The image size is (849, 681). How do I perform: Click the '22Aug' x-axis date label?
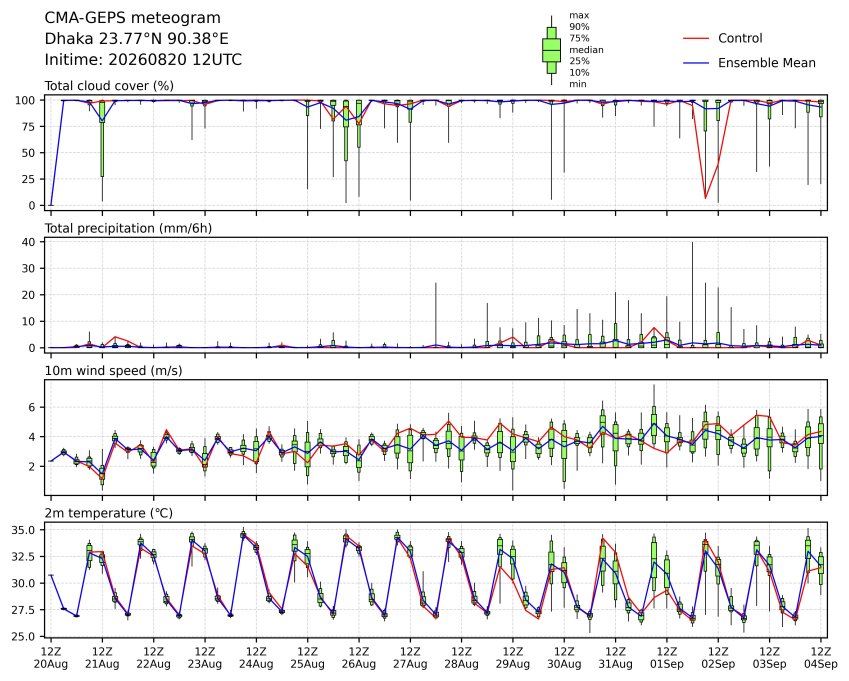coord(153,664)
